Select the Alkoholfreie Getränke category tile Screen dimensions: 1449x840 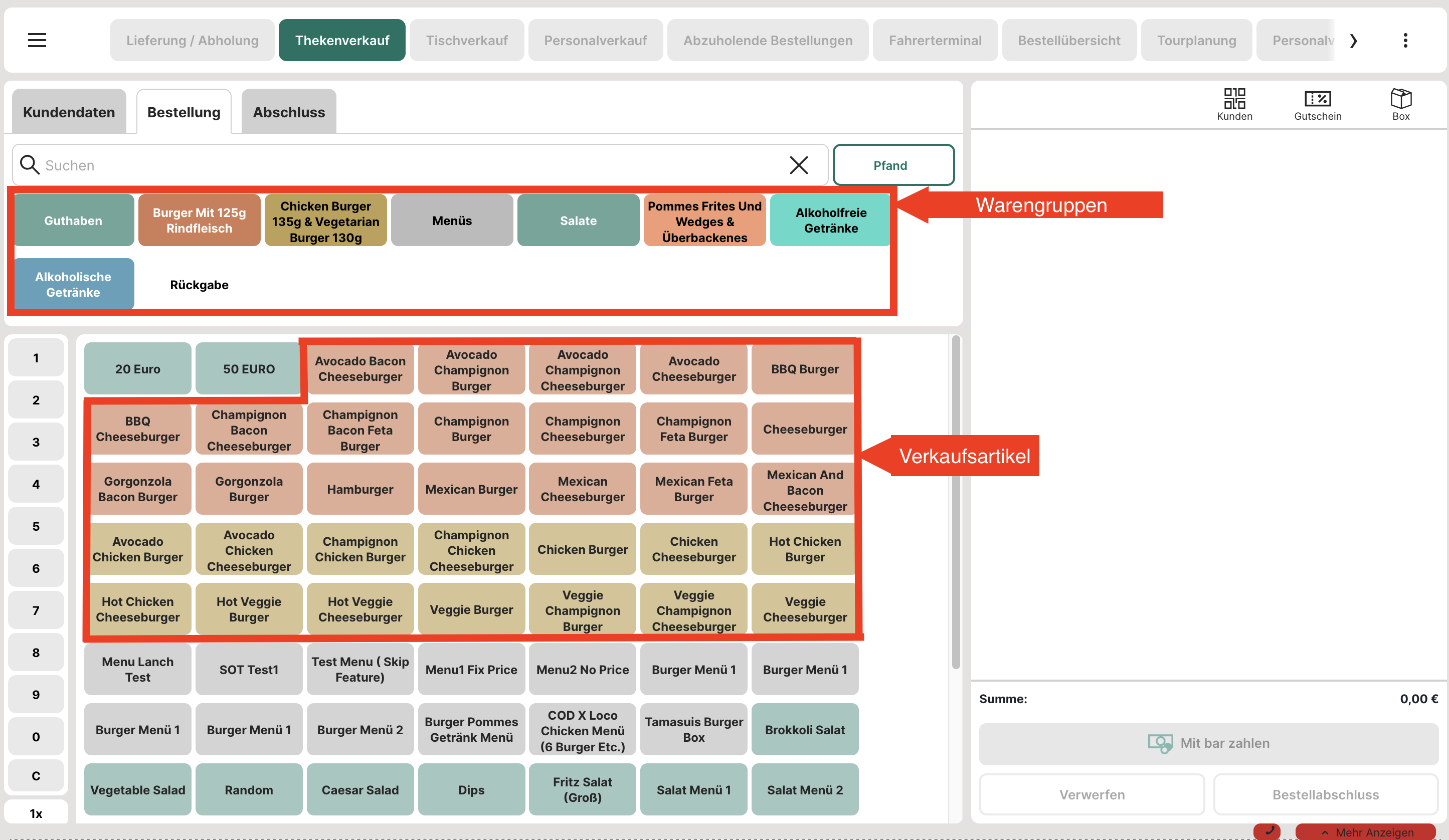(x=830, y=221)
